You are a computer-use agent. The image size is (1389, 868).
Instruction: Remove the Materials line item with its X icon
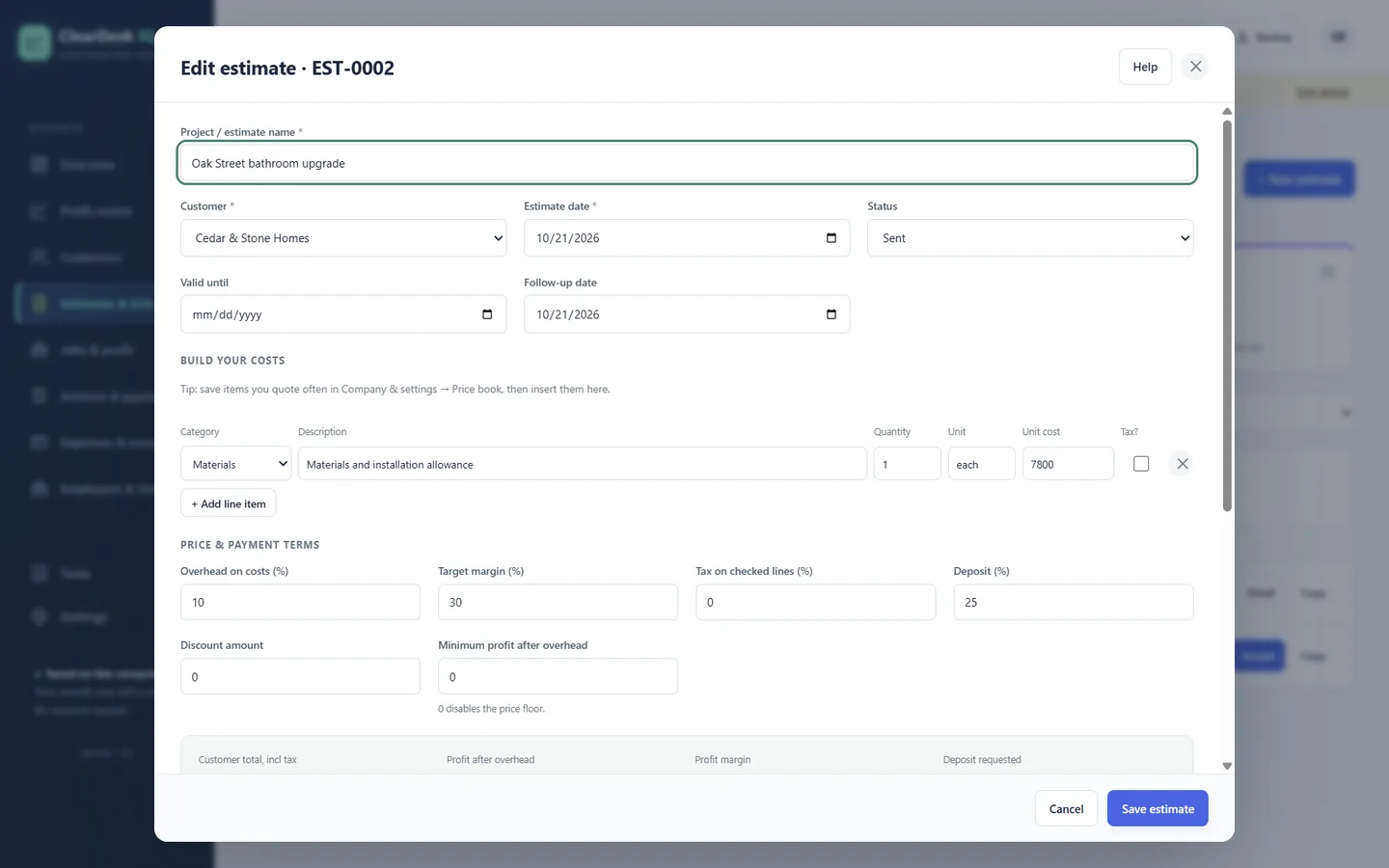[1182, 464]
